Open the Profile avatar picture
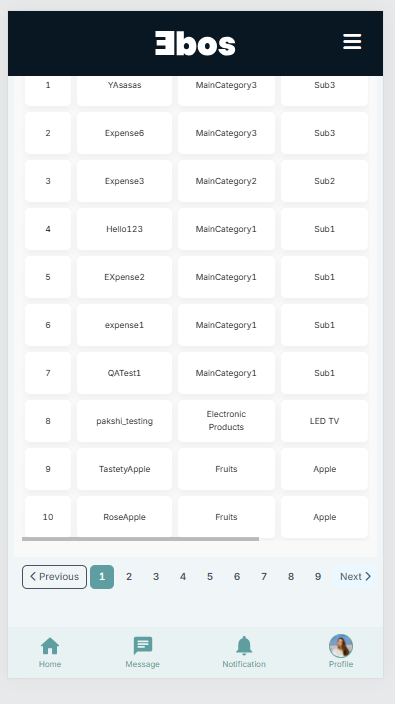395x704 pixels. [341, 646]
